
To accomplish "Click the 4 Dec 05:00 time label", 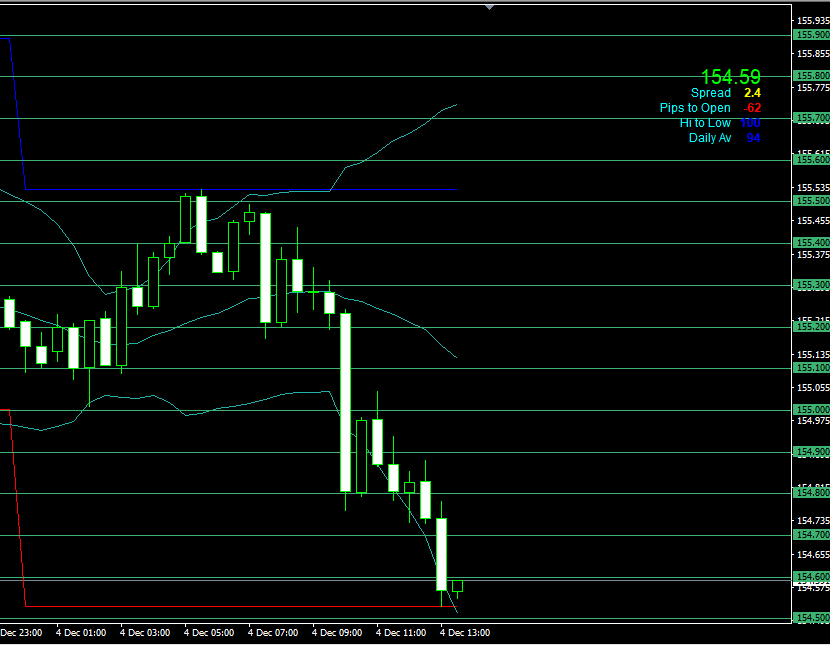I will pyautogui.click(x=209, y=633).
